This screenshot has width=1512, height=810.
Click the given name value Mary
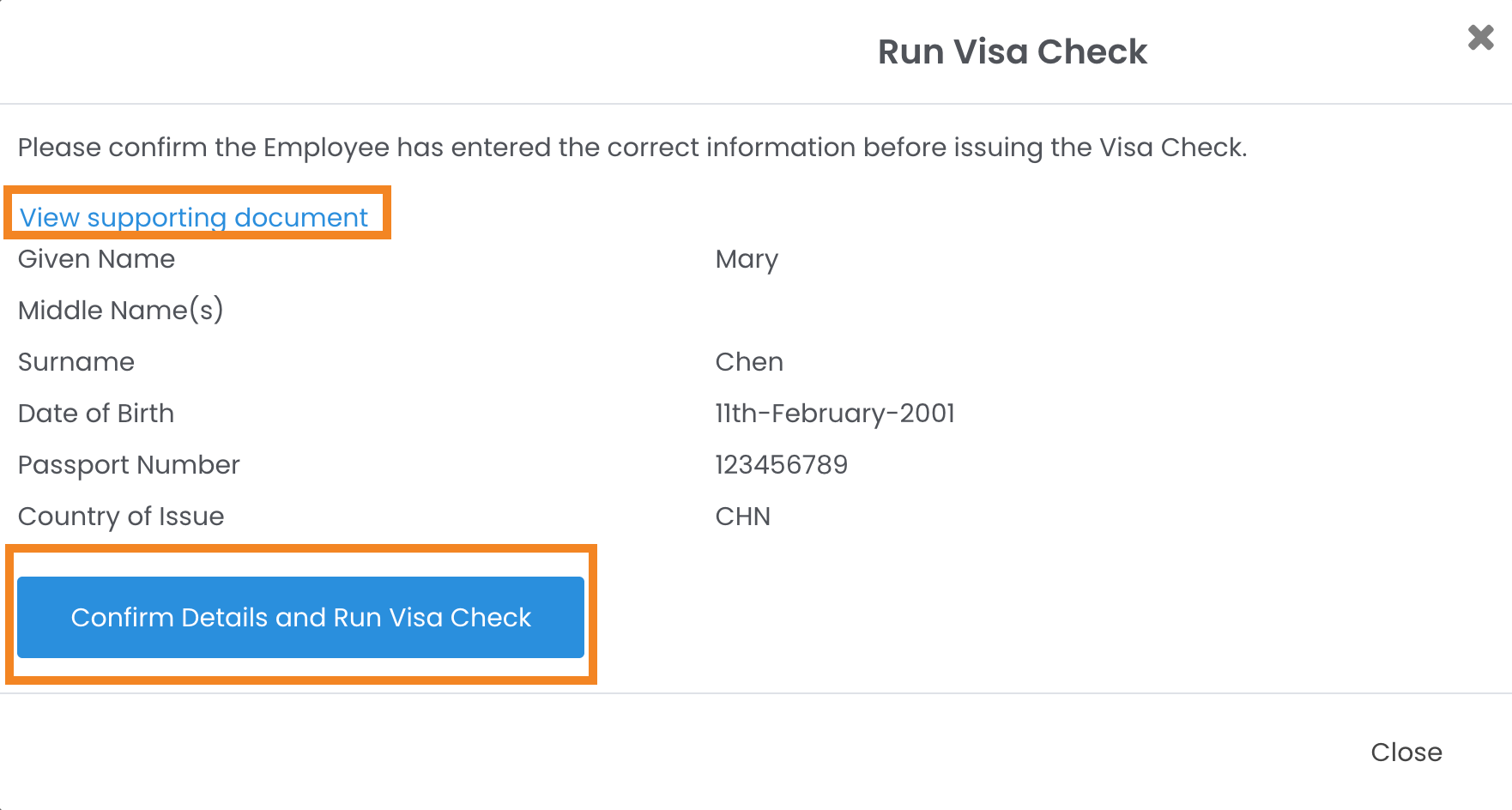tap(747, 259)
